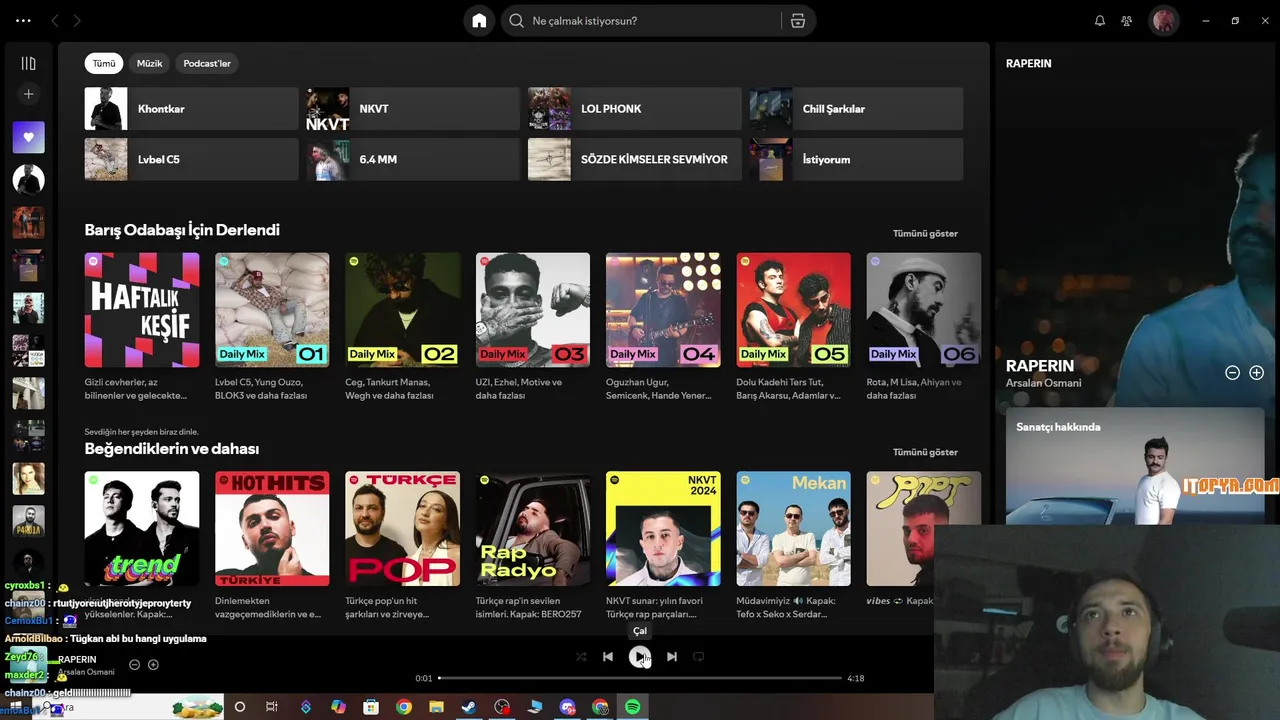
Task: Play the current track (Çal)
Action: pos(639,657)
